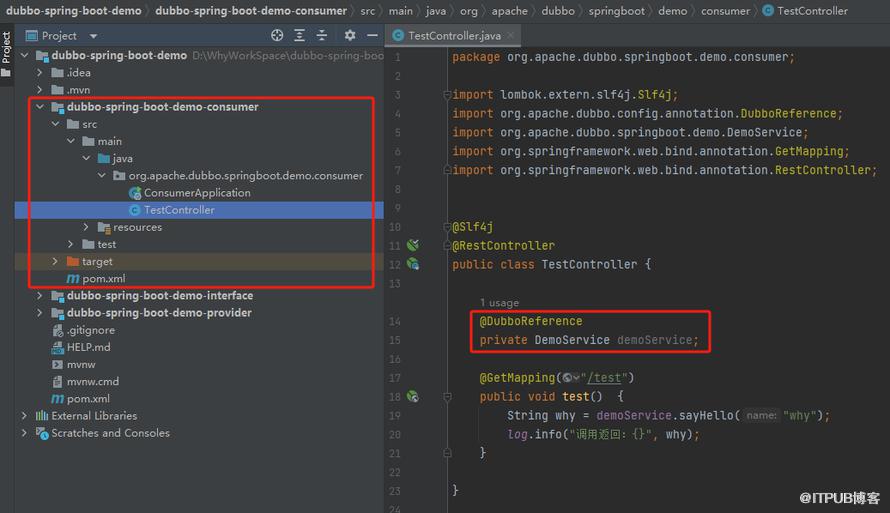Select ConsumerApplication class in tree
Image resolution: width=890 pixels, height=513 pixels.
click(197, 193)
